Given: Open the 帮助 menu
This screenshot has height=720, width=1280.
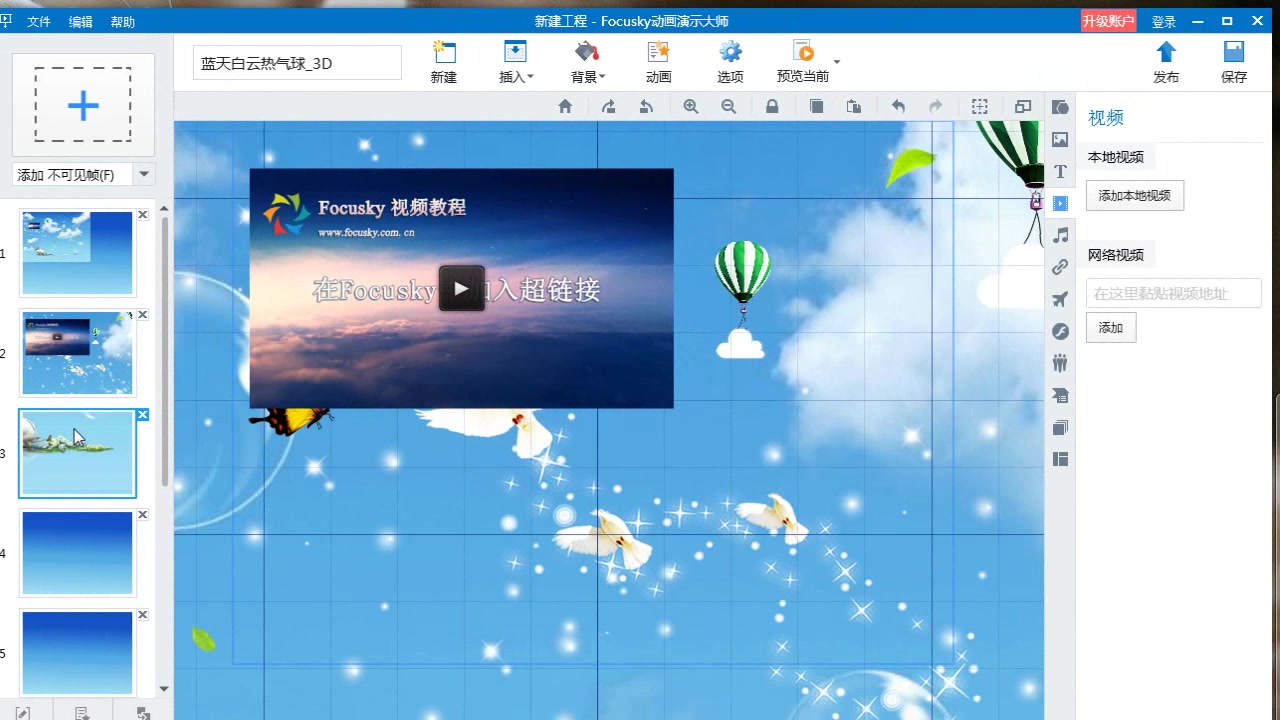Looking at the screenshot, I should tap(123, 21).
